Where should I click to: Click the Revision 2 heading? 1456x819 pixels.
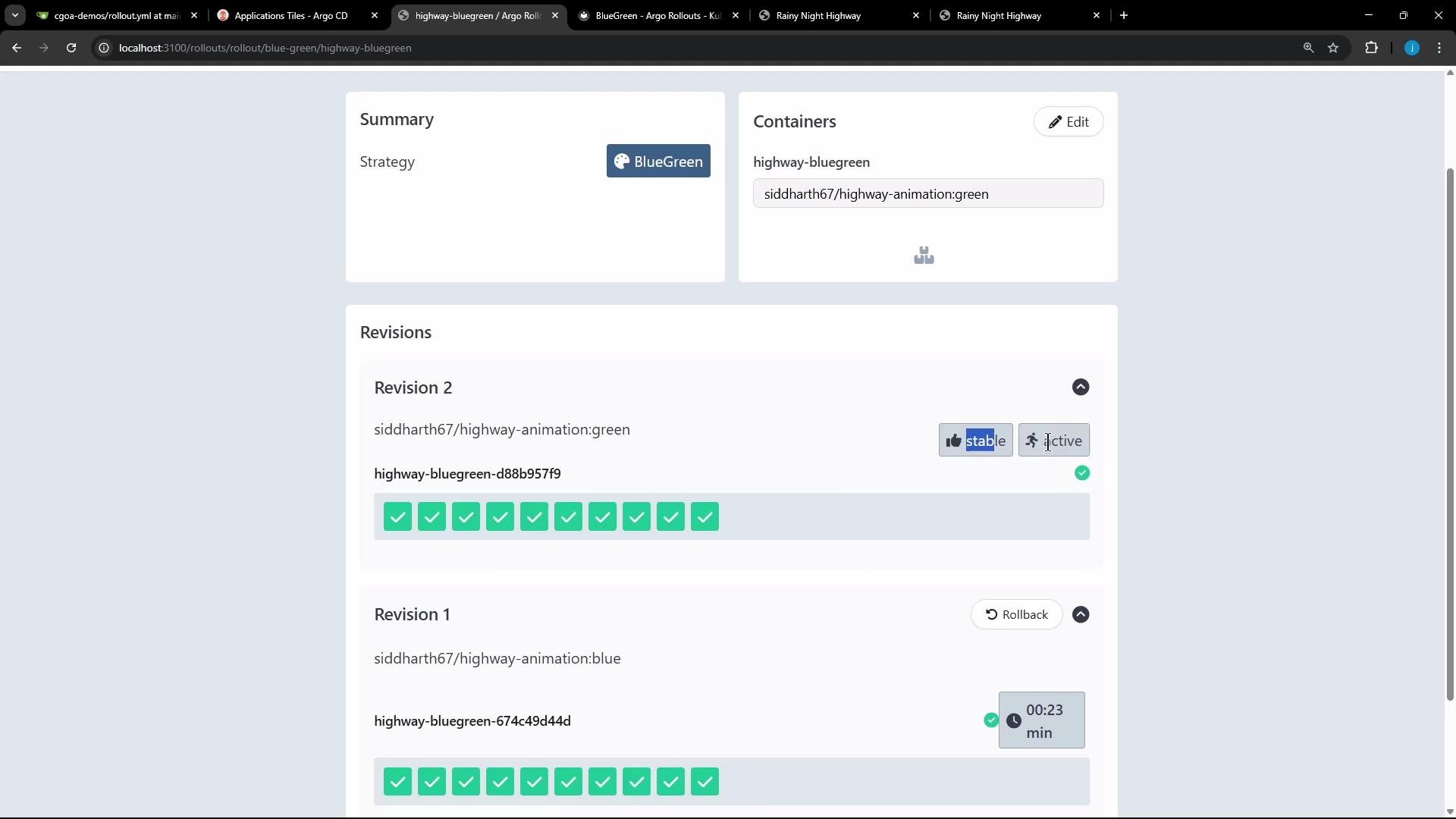click(413, 388)
